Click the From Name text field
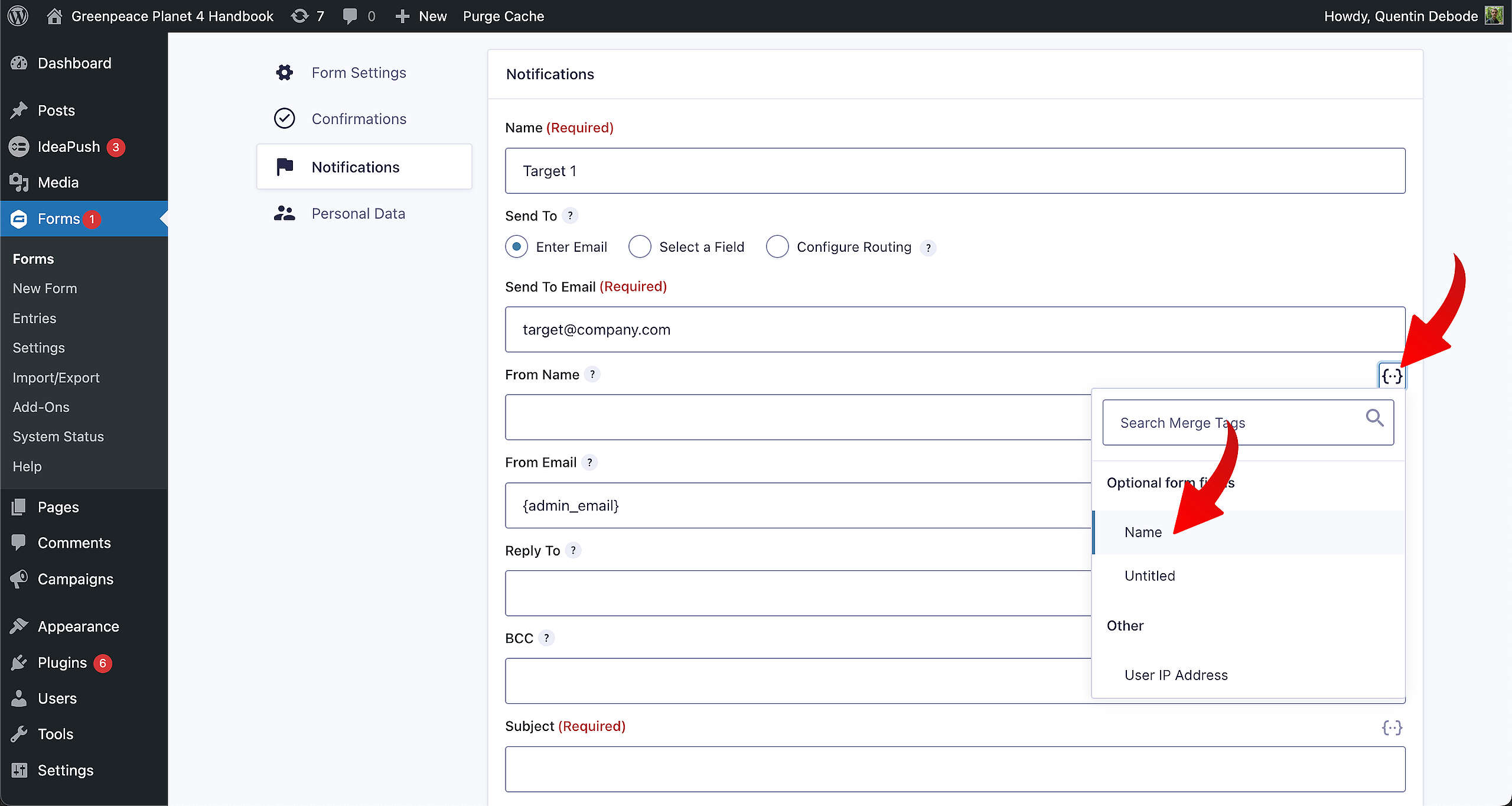This screenshot has height=806, width=1512. pos(798,417)
